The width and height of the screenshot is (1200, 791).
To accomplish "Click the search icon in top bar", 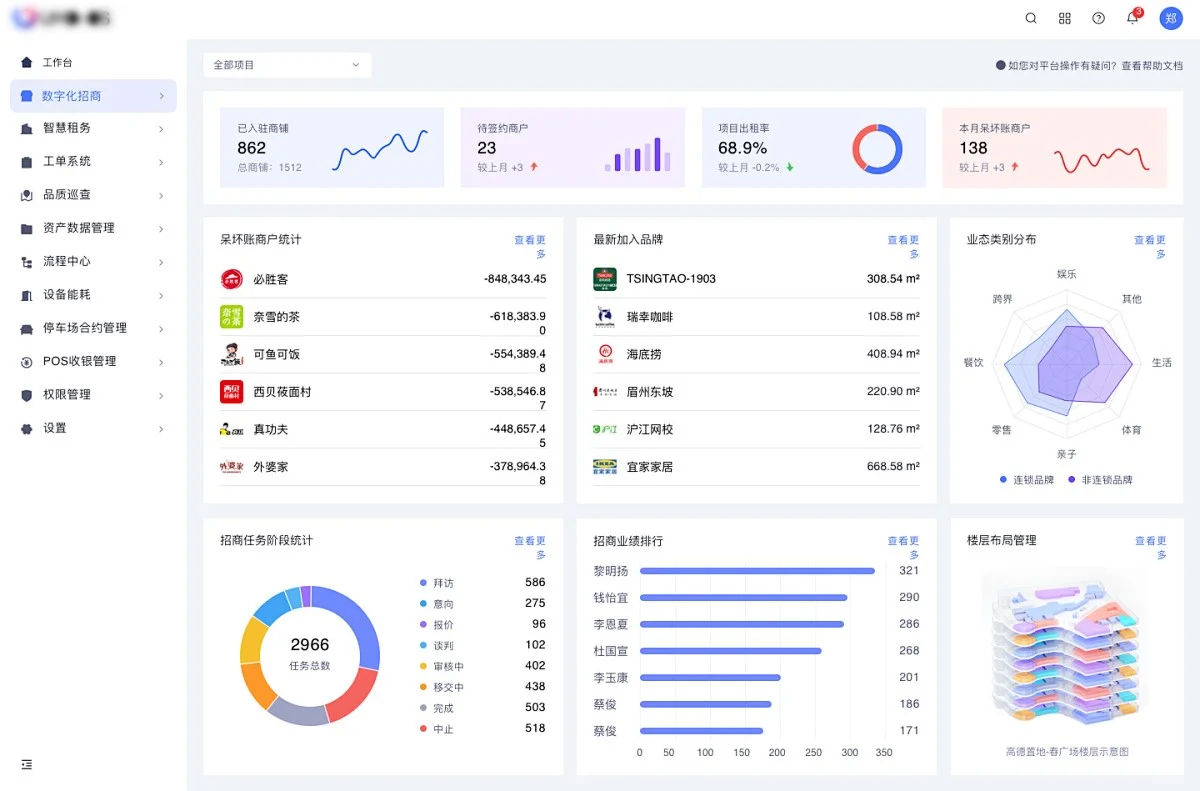I will [x=1031, y=18].
